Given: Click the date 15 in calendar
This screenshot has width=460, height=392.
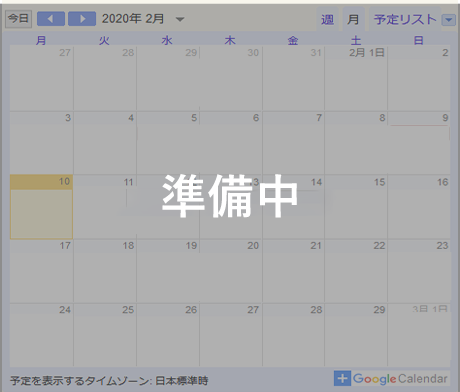Looking at the screenshot, I should click(x=379, y=182).
